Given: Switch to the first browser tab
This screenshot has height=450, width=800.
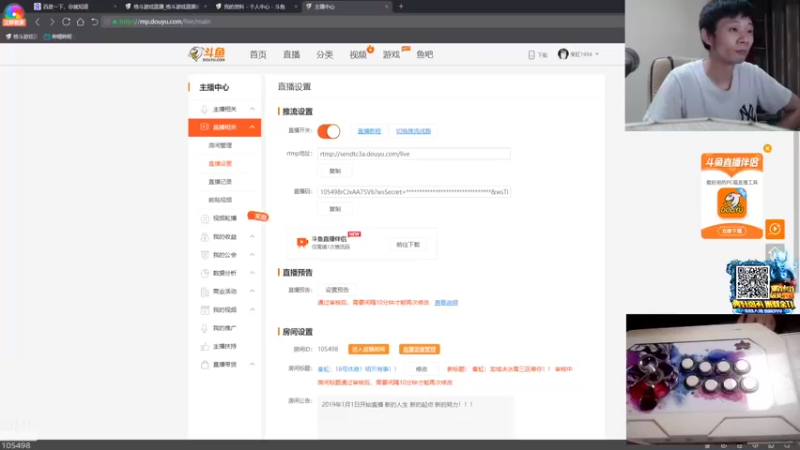Looking at the screenshot, I should point(74,7).
